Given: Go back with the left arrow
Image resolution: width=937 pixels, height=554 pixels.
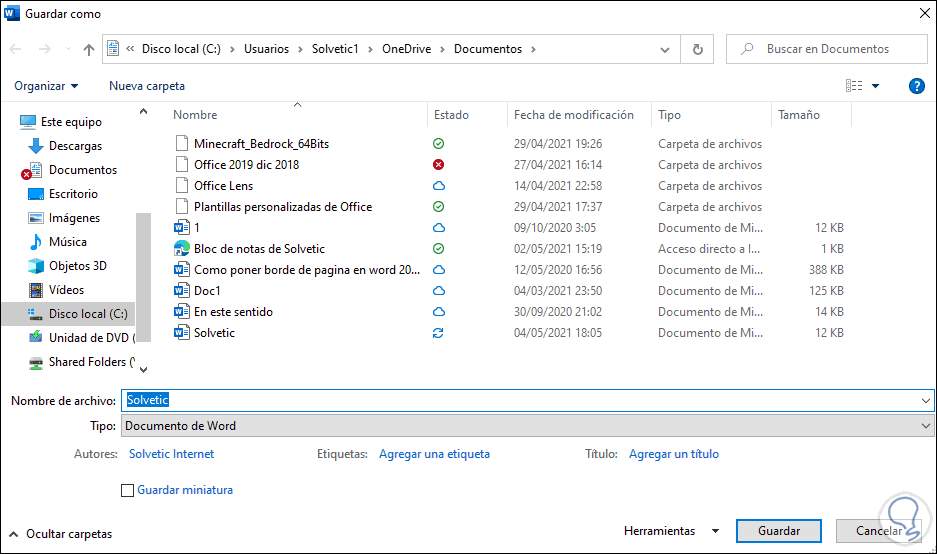Looking at the screenshot, I should [16, 49].
